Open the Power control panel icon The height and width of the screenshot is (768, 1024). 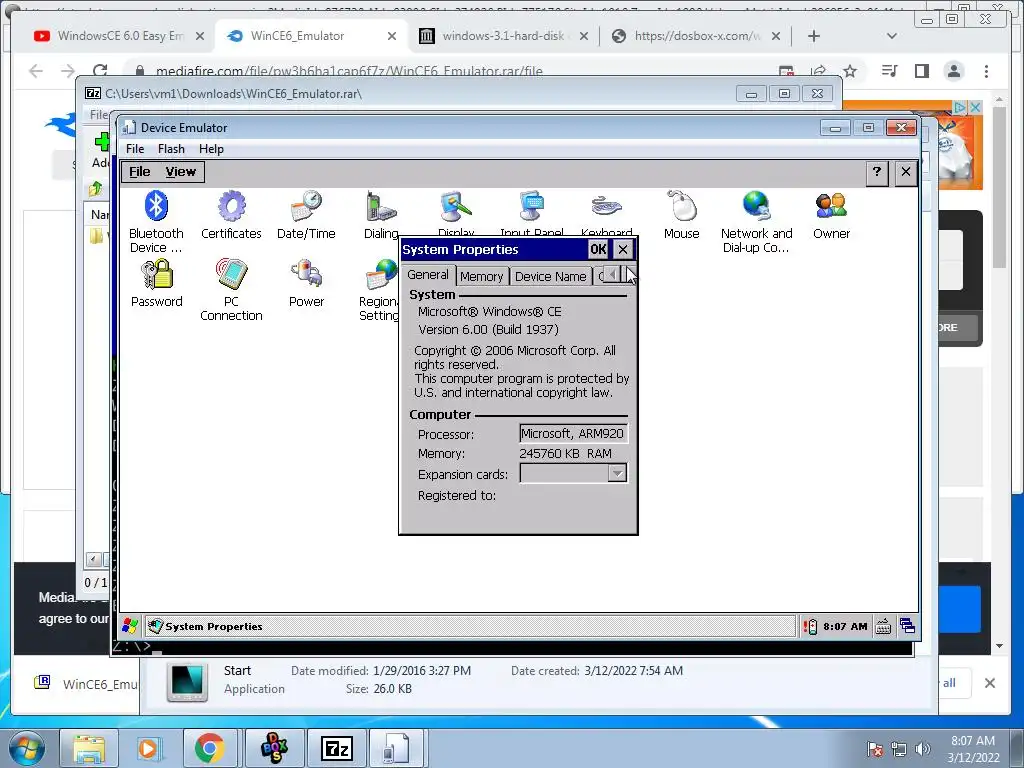click(306, 283)
